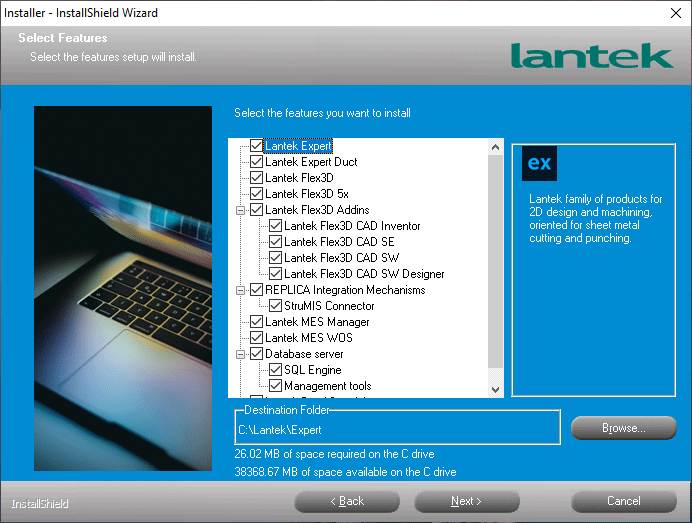Select the Lantek Expert Duct label
Viewport: 692px width, 523px height.
pyautogui.click(x=311, y=162)
